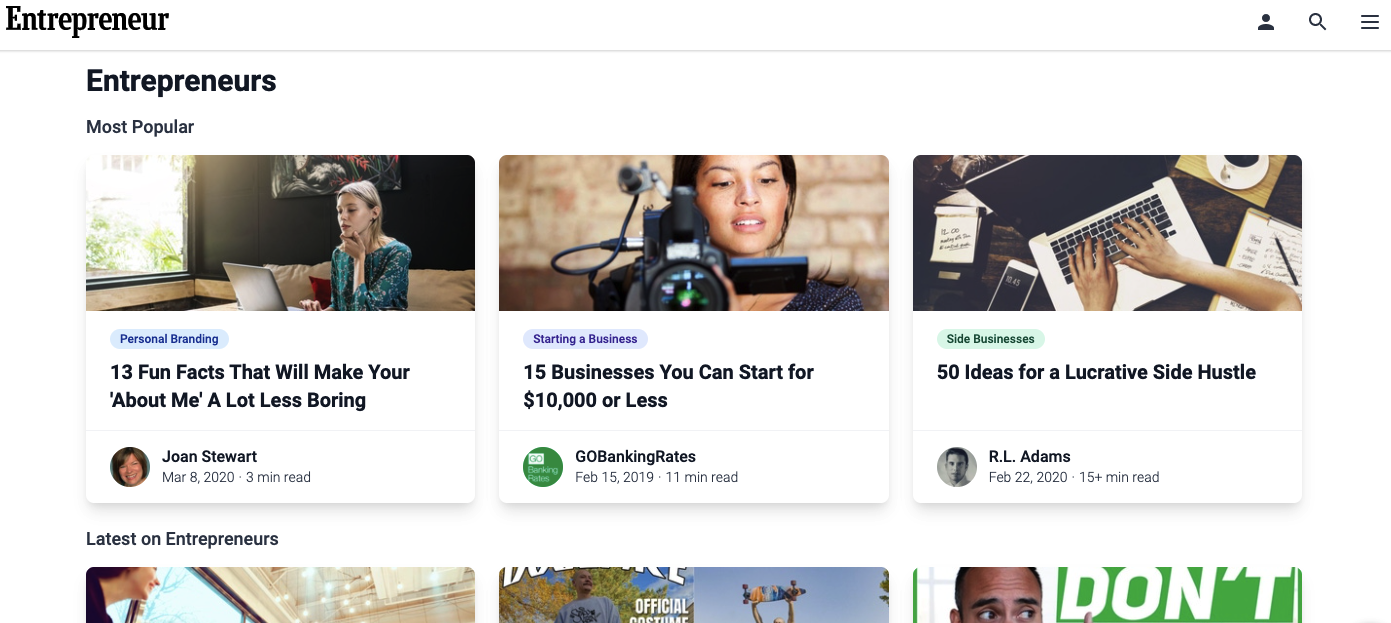The height and width of the screenshot is (623, 1391).
Task: Open the hamburger menu icon
Action: pyautogui.click(x=1370, y=22)
